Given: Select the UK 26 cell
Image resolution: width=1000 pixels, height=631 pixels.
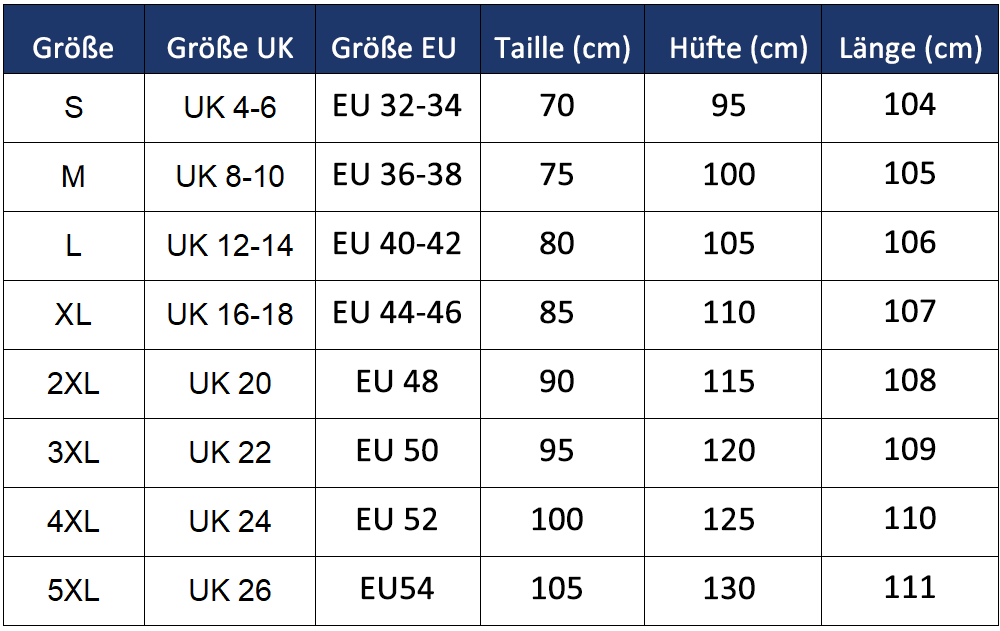Looking at the screenshot, I should (230, 591).
